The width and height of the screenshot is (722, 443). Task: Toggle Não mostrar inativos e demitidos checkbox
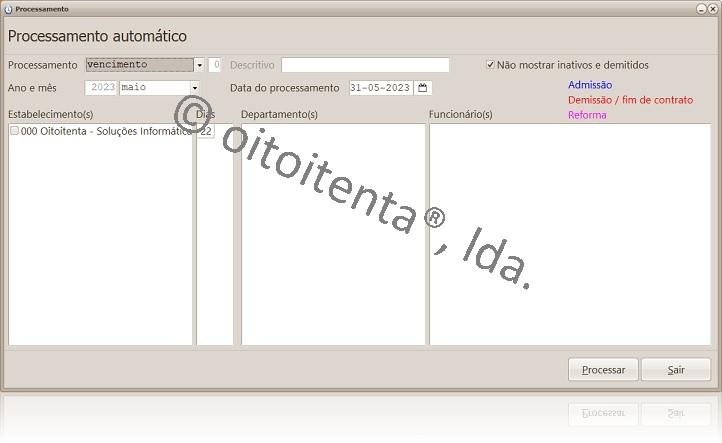point(490,65)
